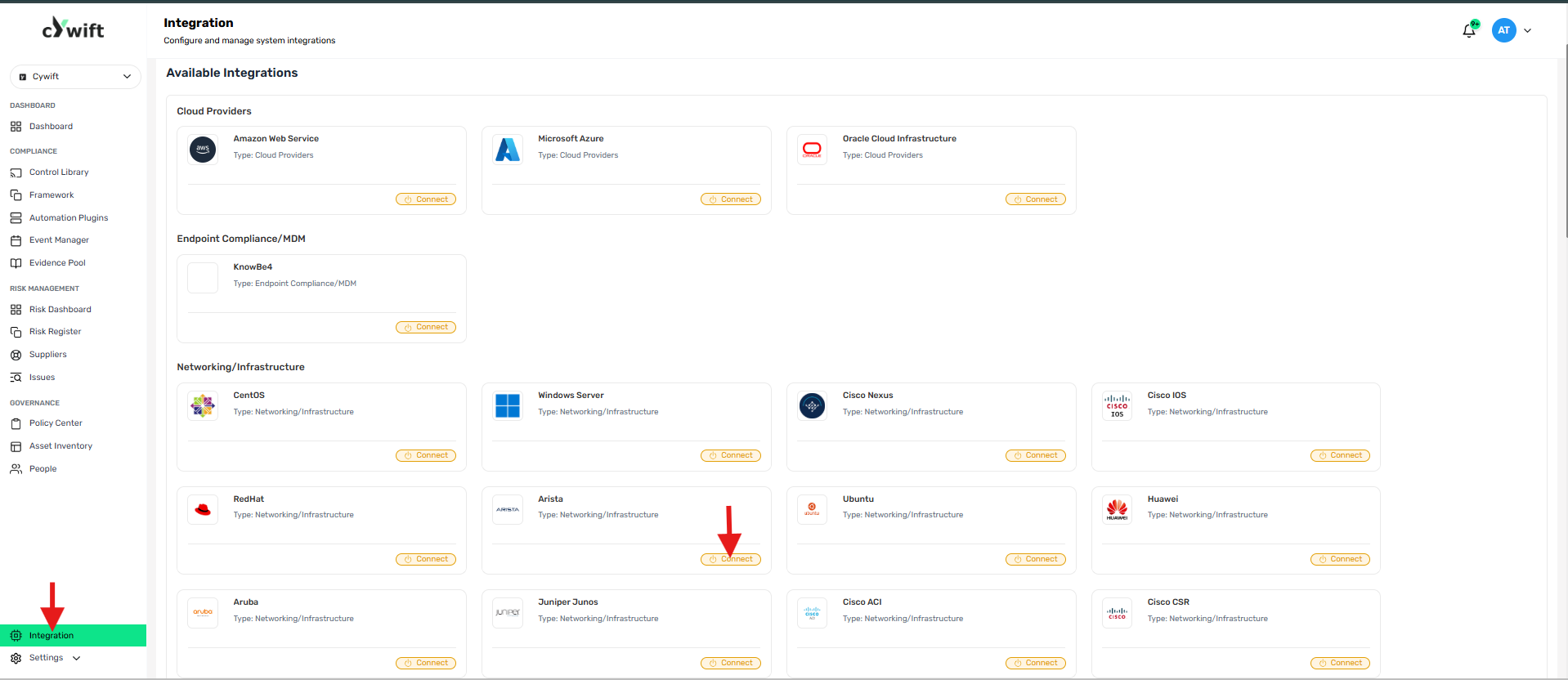The height and width of the screenshot is (680, 1568).
Task: Click the Asset Inventory icon
Action: pos(16,446)
